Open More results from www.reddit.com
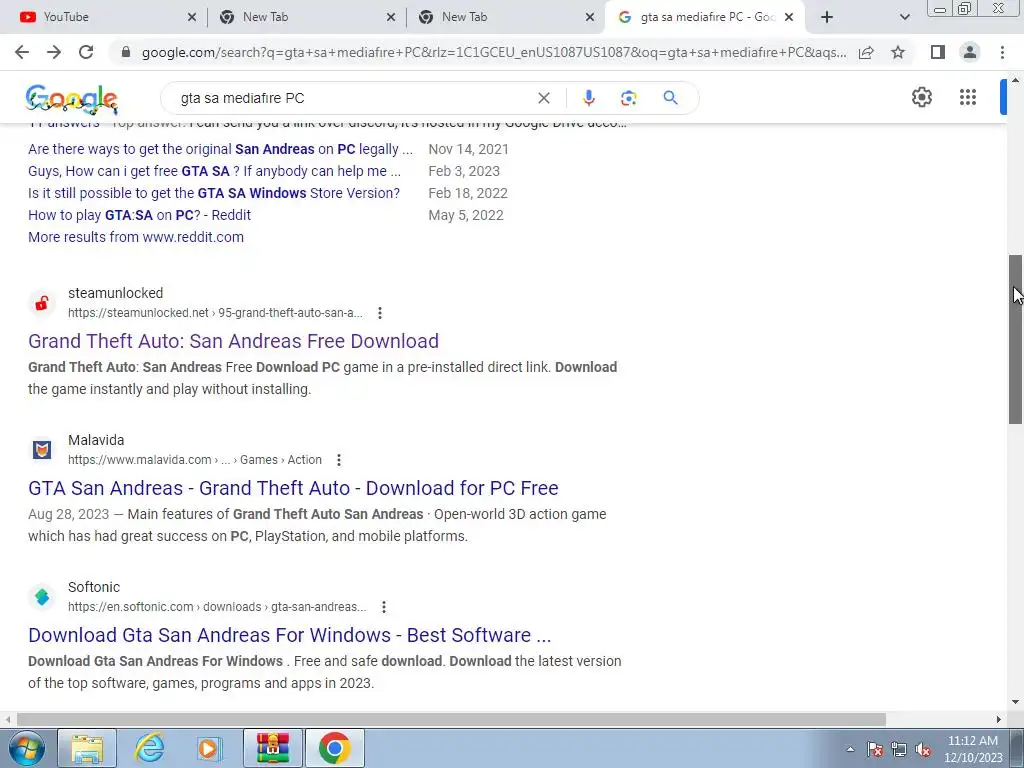Screen dimensions: 1024x768 136,237
